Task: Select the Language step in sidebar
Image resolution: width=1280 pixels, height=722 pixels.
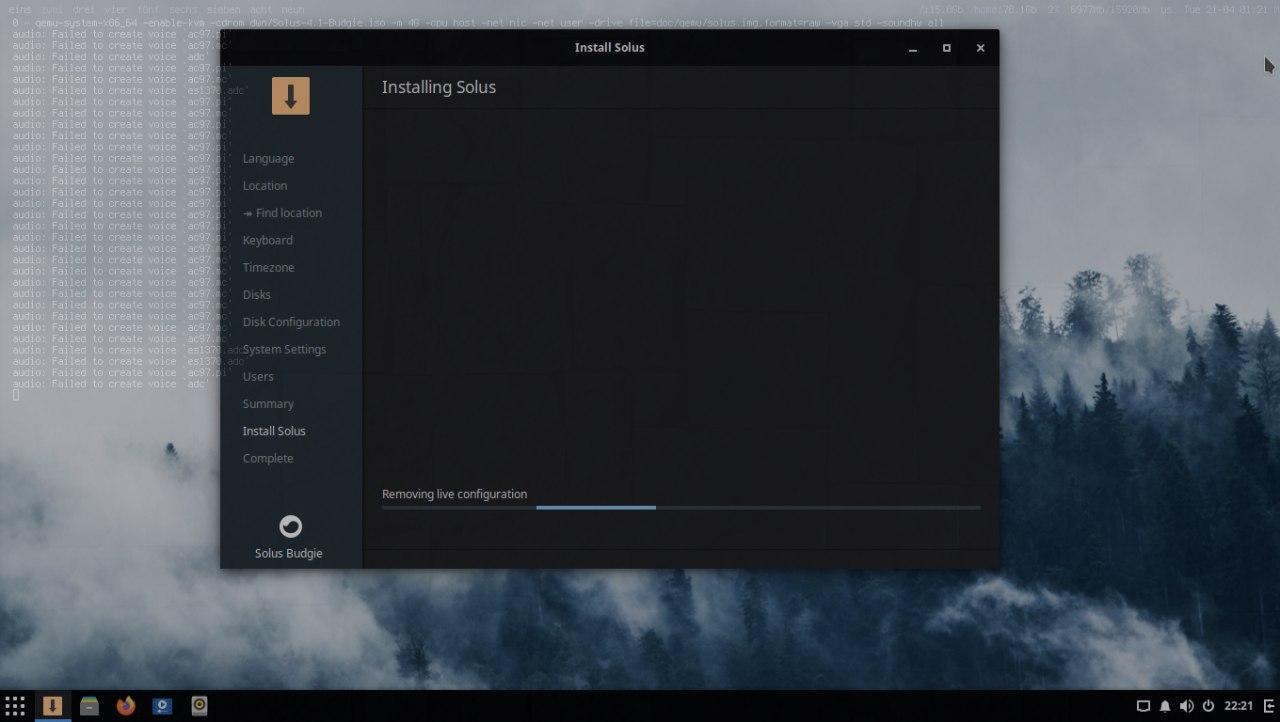Action: [x=268, y=158]
